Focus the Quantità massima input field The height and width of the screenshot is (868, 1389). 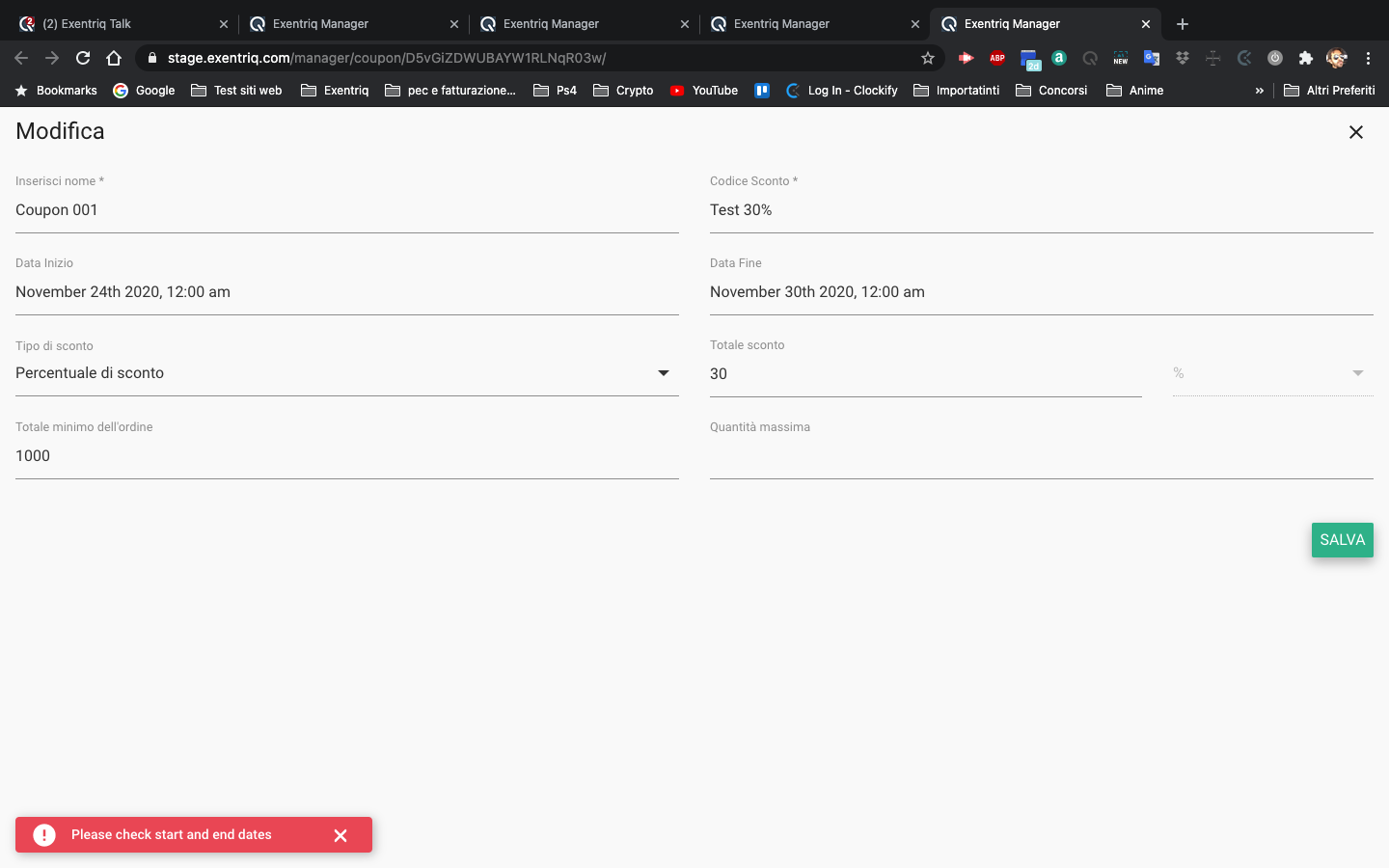click(x=1041, y=456)
